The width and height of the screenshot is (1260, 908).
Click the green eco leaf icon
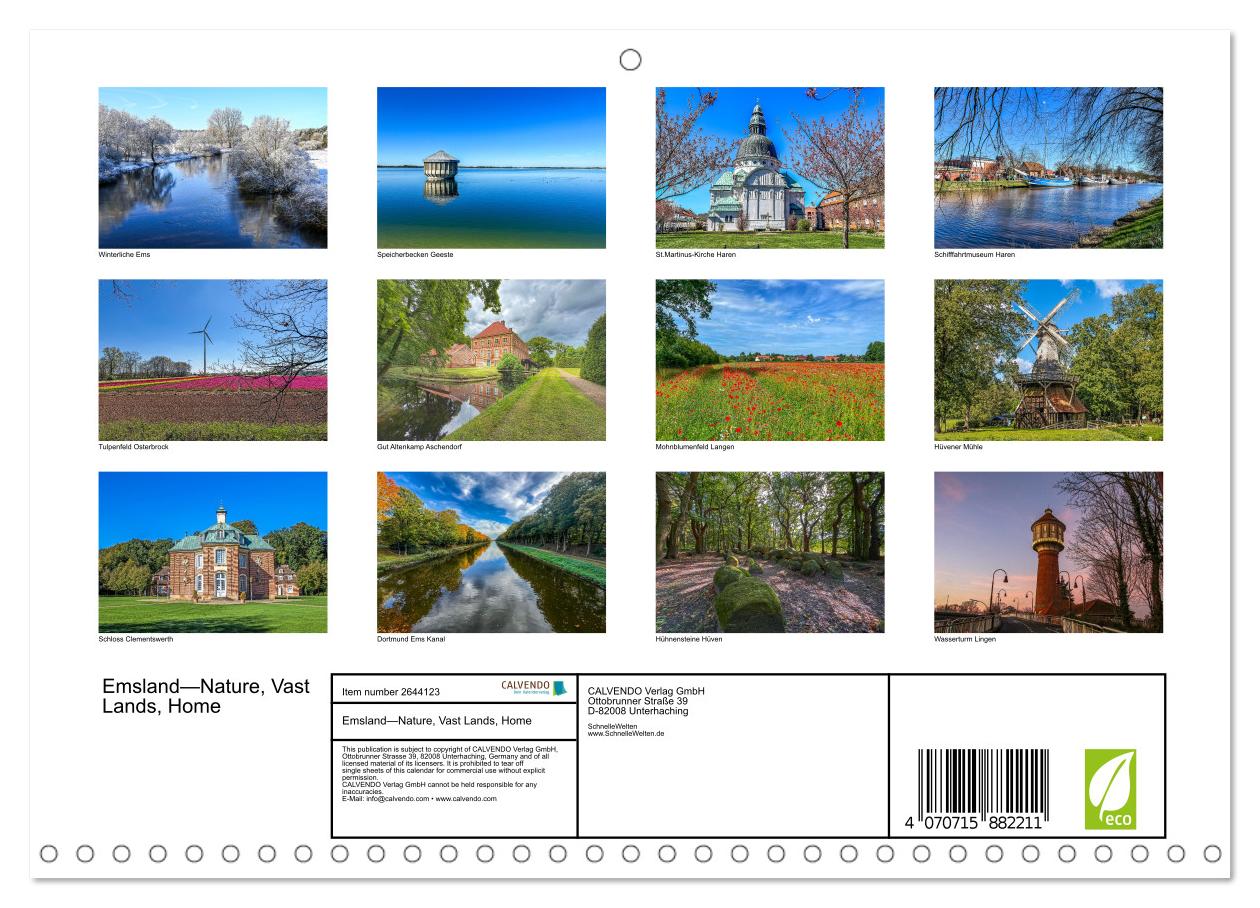(x=1110, y=789)
